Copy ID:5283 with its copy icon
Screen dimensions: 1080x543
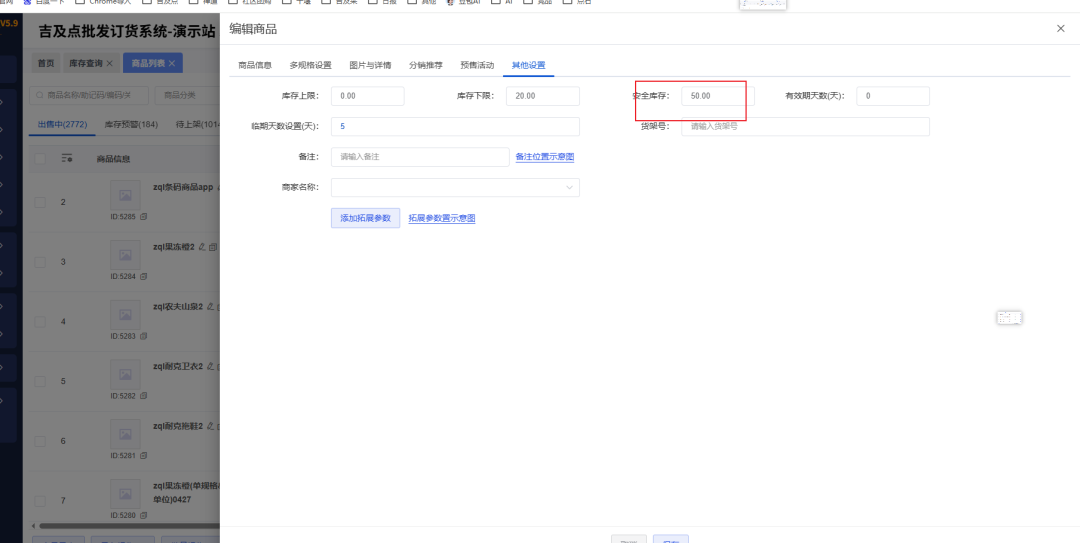[143, 336]
